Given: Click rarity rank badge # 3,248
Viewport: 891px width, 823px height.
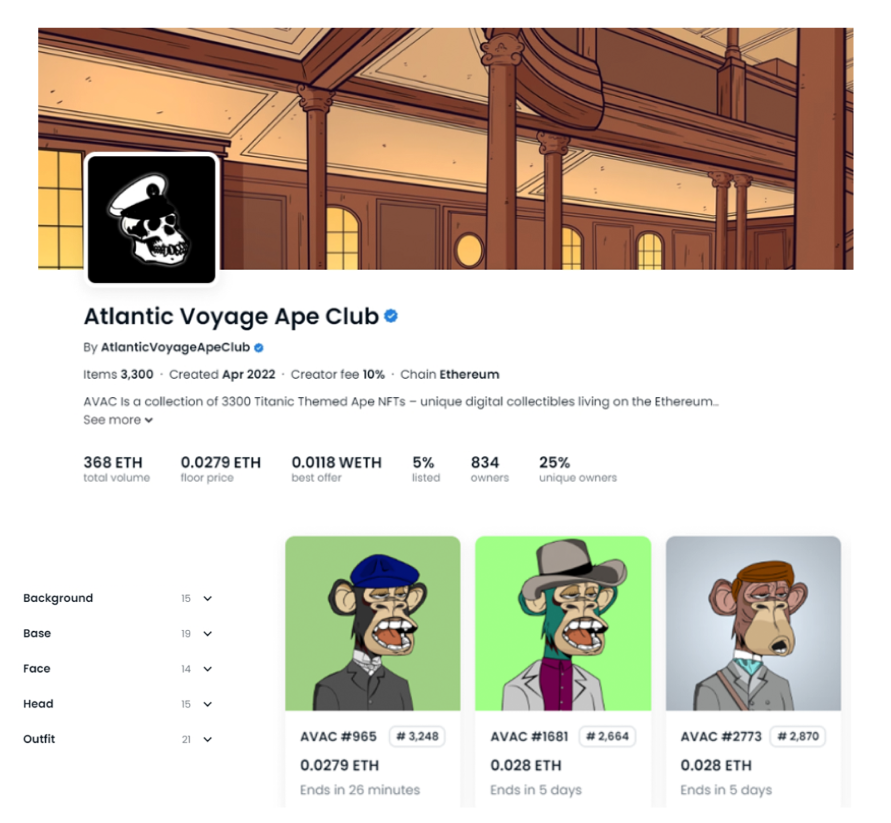Looking at the screenshot, I should pyautogui.click(x=417, y=737).
